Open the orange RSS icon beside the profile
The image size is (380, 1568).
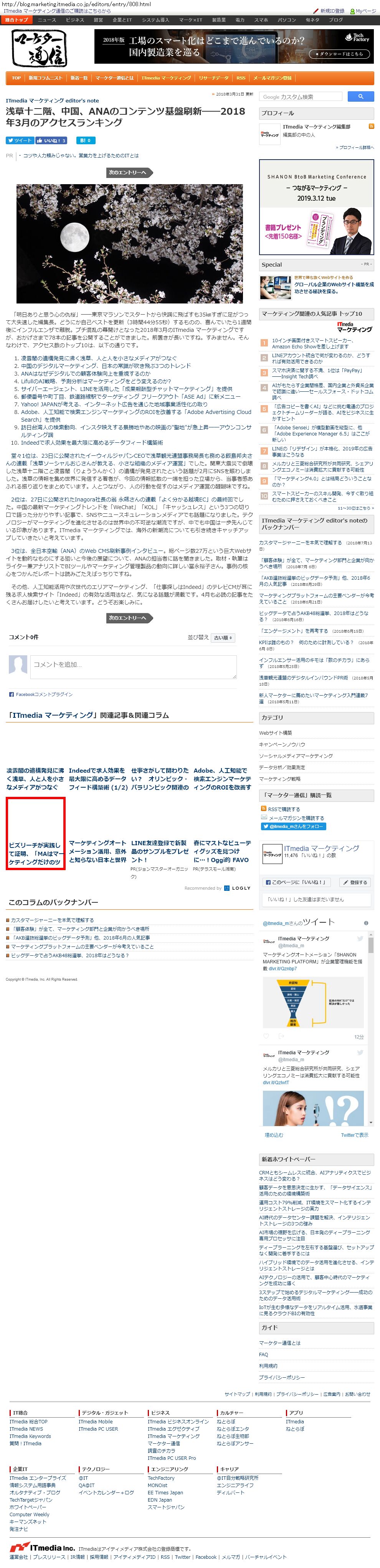[x=372, y=127]
